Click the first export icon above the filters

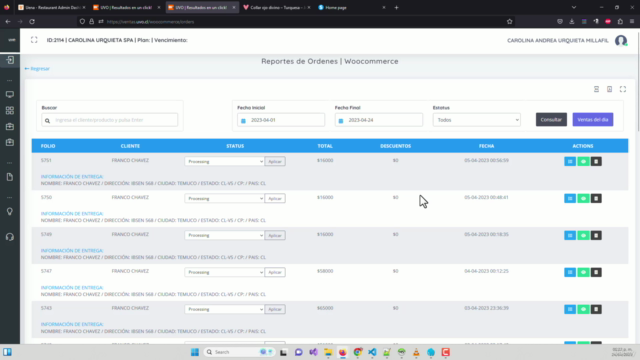pyautogui.click(x=596, y=89)
